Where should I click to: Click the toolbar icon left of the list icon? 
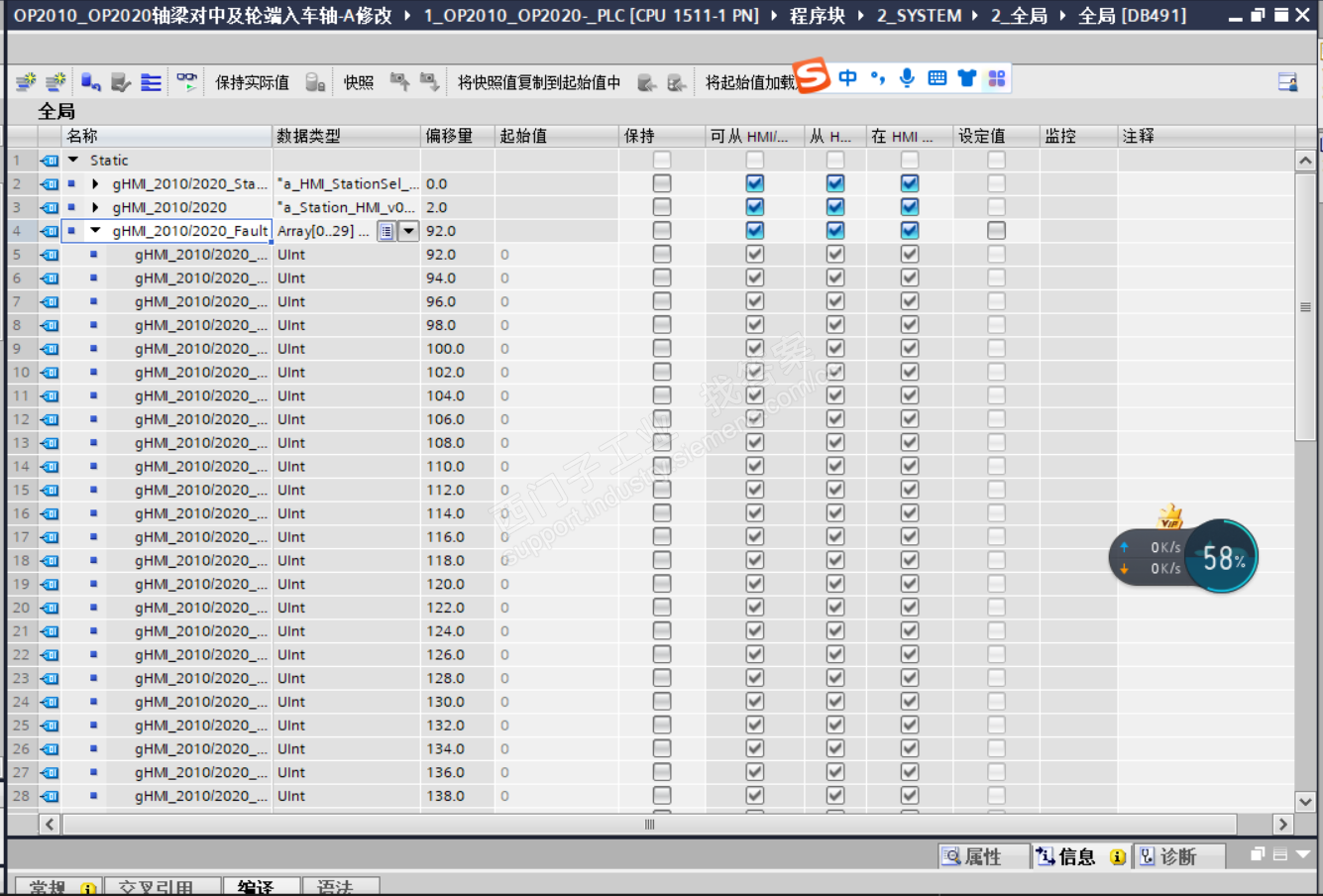(x=121, y=82)
